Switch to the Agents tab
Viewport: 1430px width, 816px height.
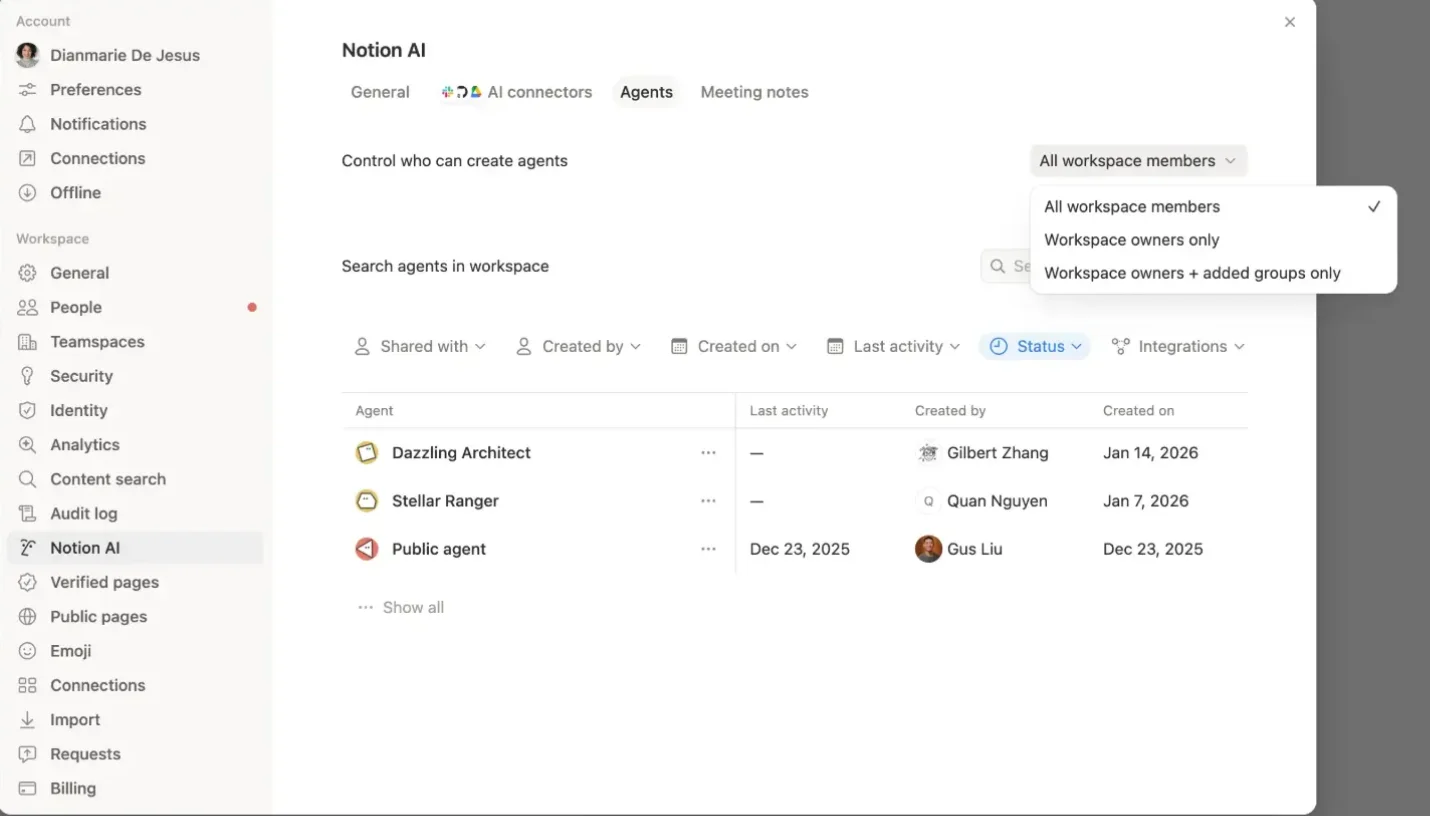coord(646,92)
